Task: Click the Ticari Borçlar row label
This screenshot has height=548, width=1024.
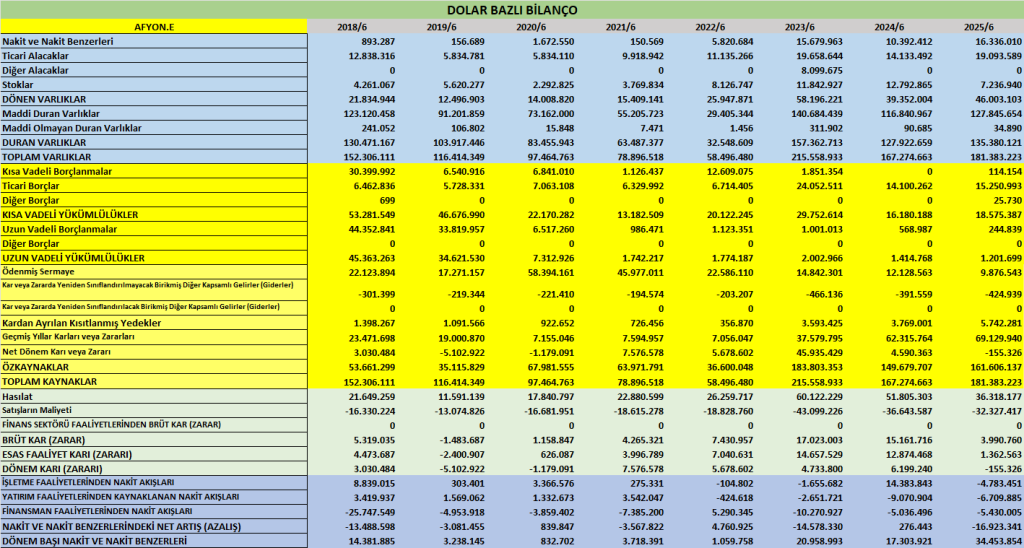Action: [x=31, y=185]
